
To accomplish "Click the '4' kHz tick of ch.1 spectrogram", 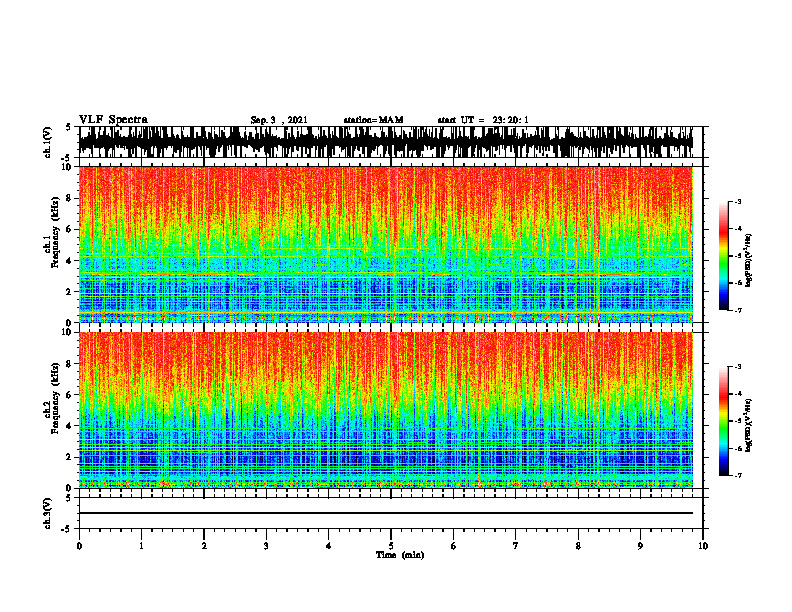I will [x=70, y=261].
